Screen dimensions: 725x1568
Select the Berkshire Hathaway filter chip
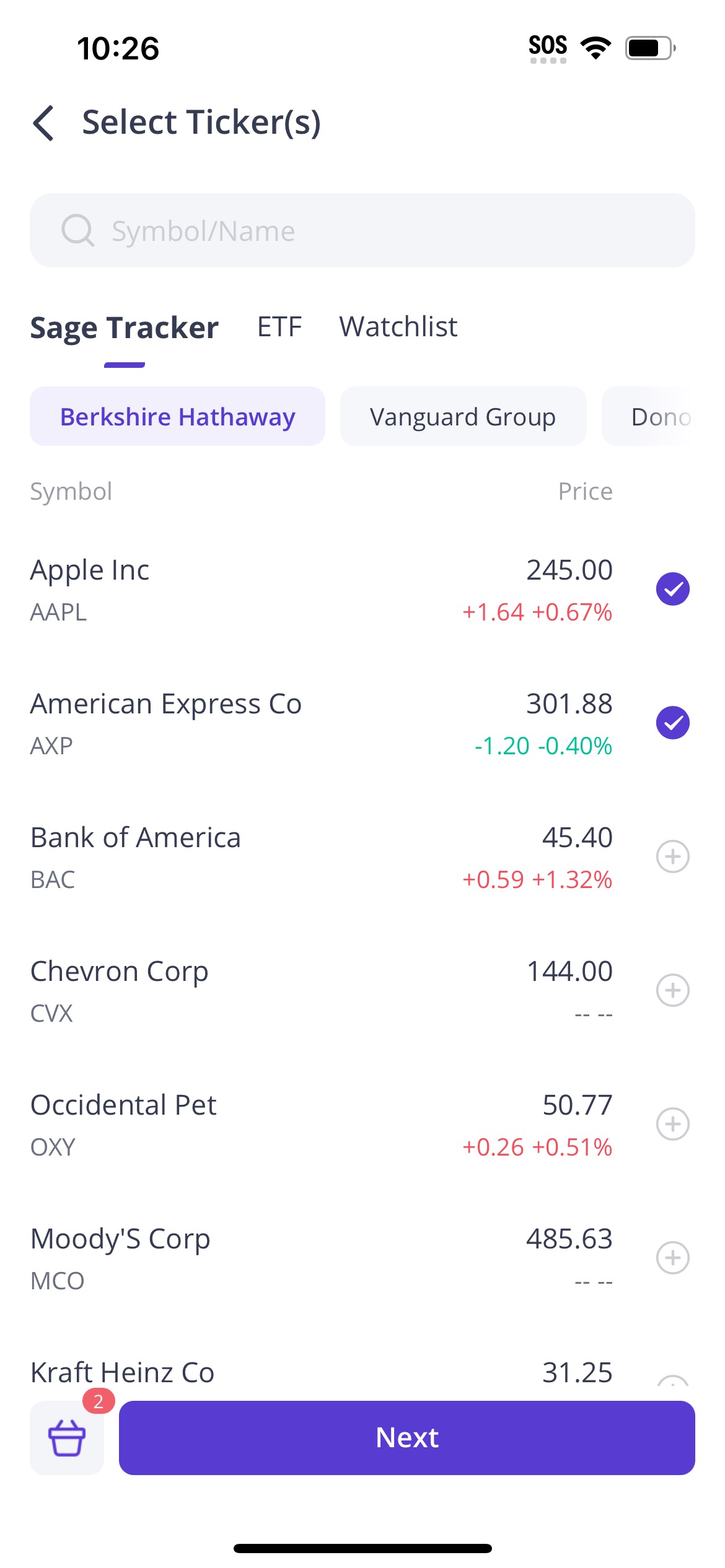177,417
